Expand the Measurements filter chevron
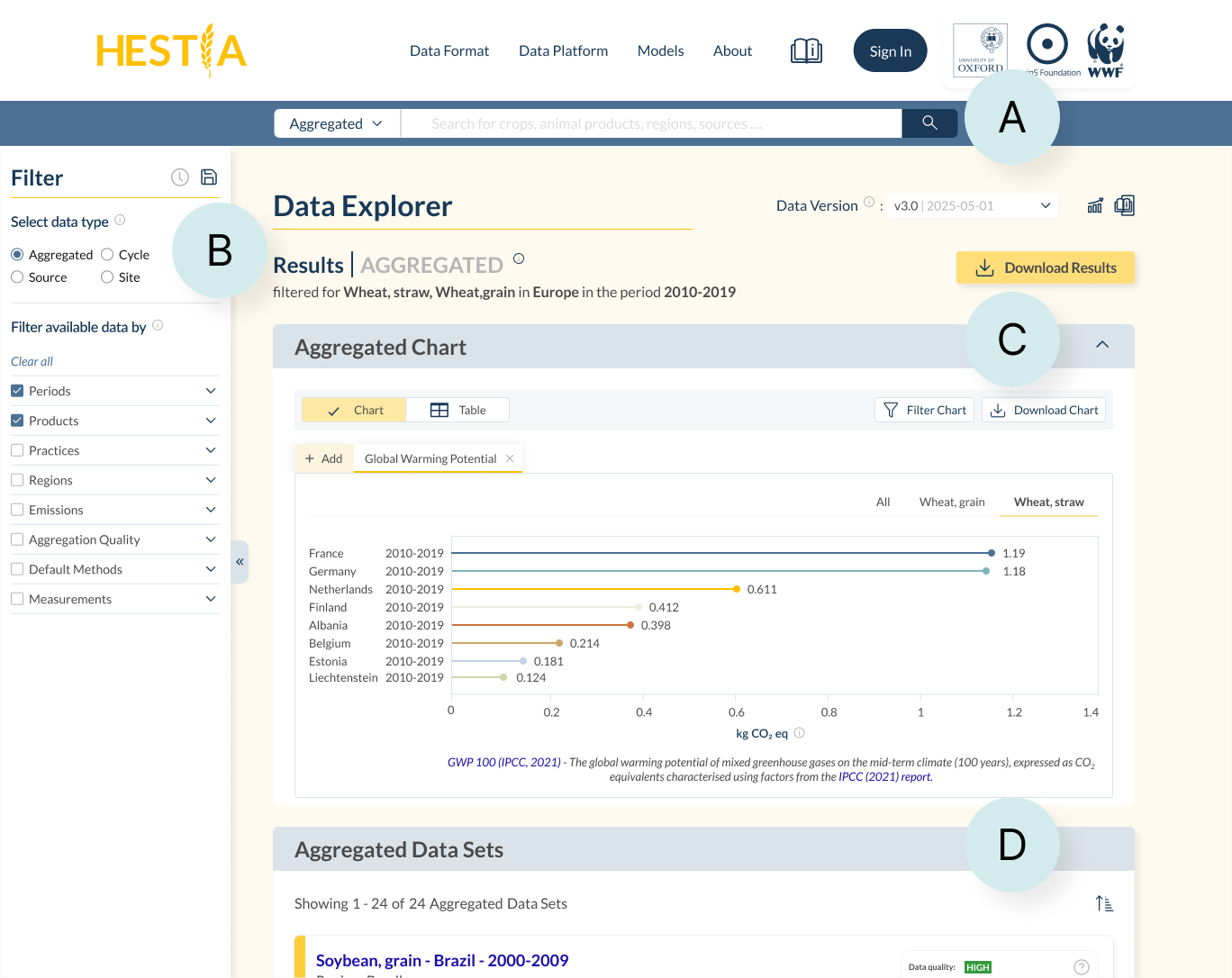Image resolution: width=1232 pixels, height=978 pixels. [x=211, y=599]
